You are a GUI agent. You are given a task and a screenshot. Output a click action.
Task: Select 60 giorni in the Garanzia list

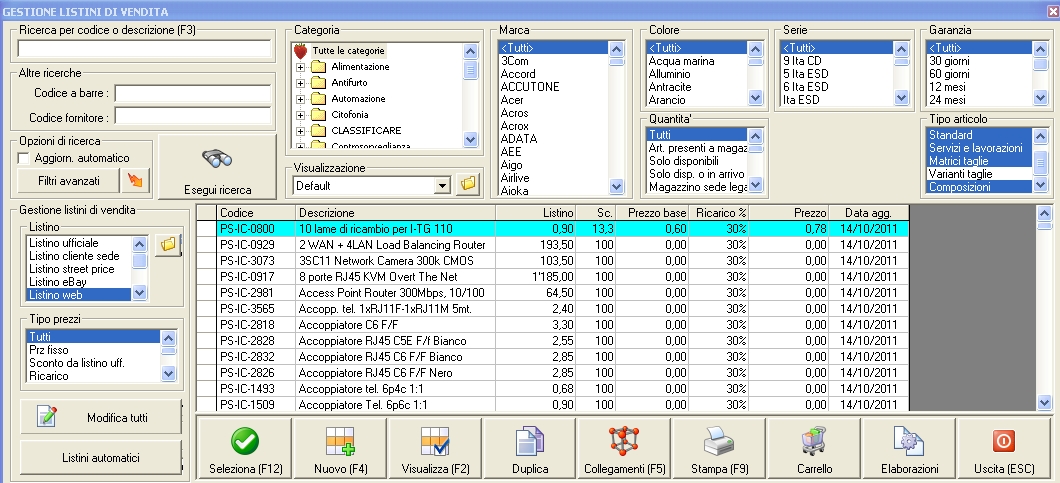click(x=980, y=74)
